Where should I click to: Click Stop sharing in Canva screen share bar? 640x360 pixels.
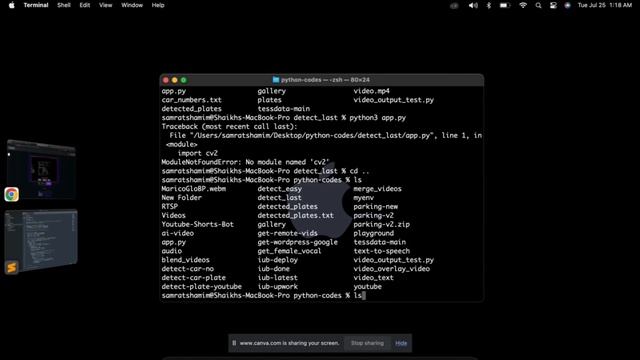[x=367, y=343]
